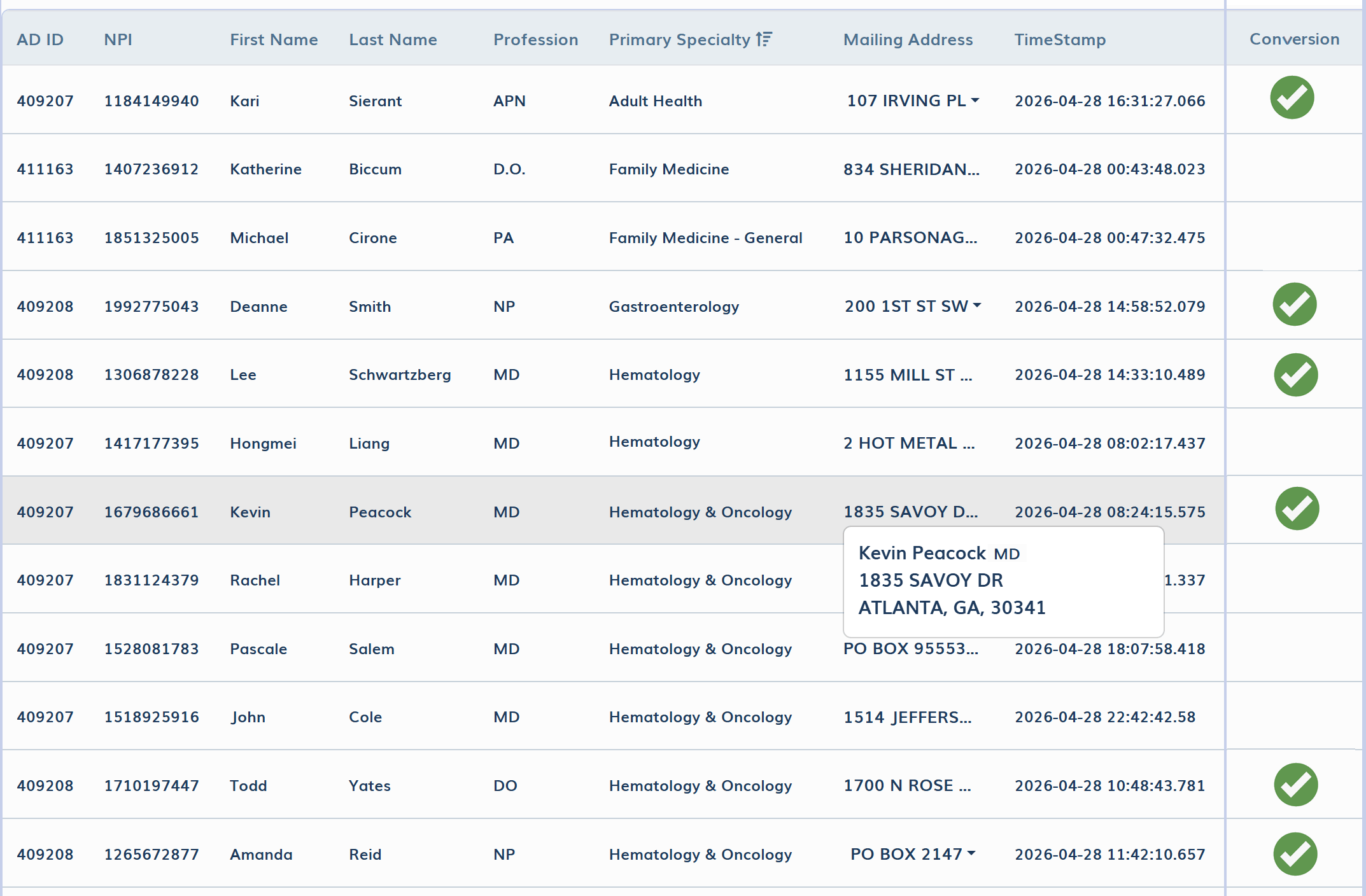
Task: Click timestamp 2026-04-28 18:07:58.418
Action: click(1110, 648)
